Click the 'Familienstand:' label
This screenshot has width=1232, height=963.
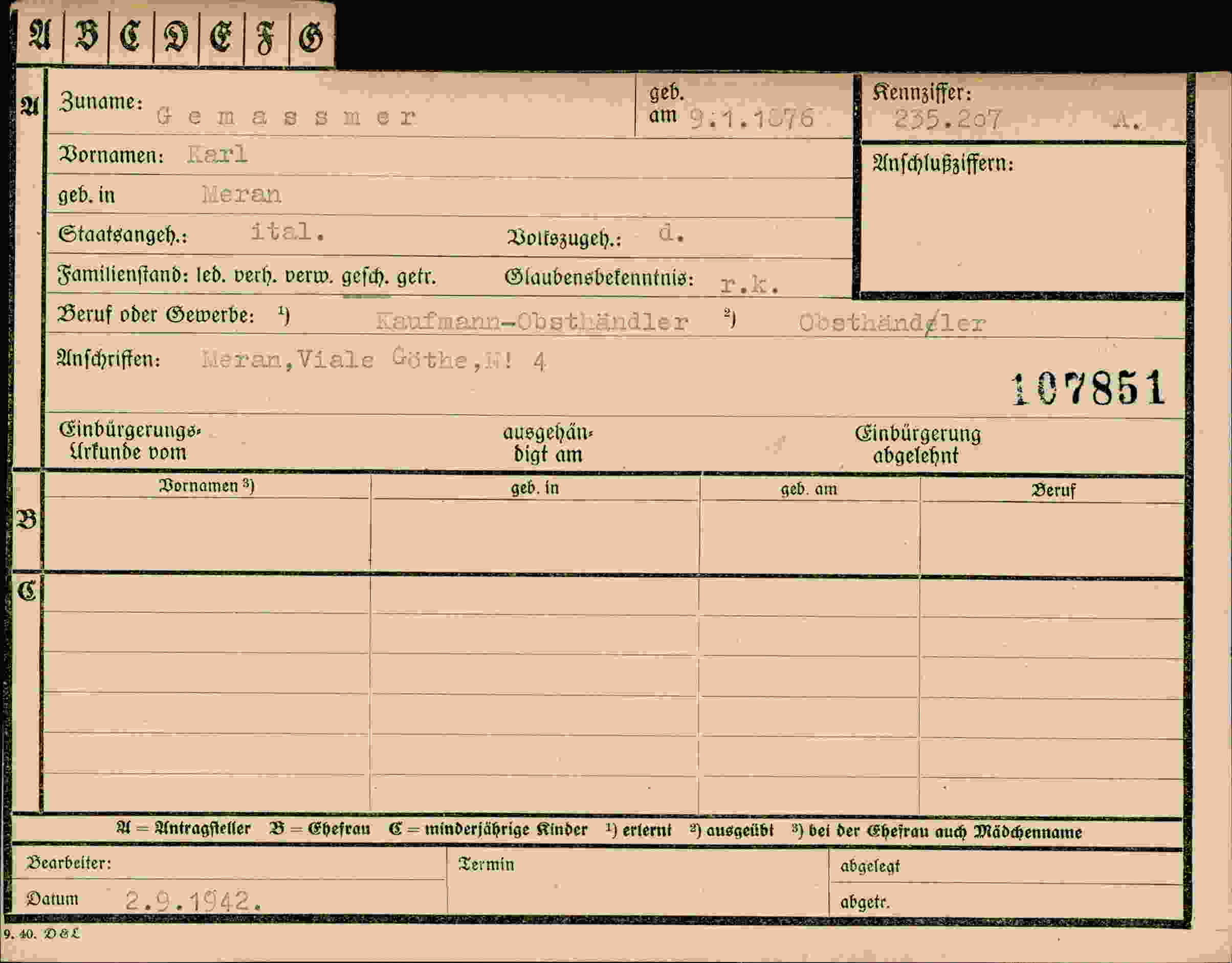122,275
